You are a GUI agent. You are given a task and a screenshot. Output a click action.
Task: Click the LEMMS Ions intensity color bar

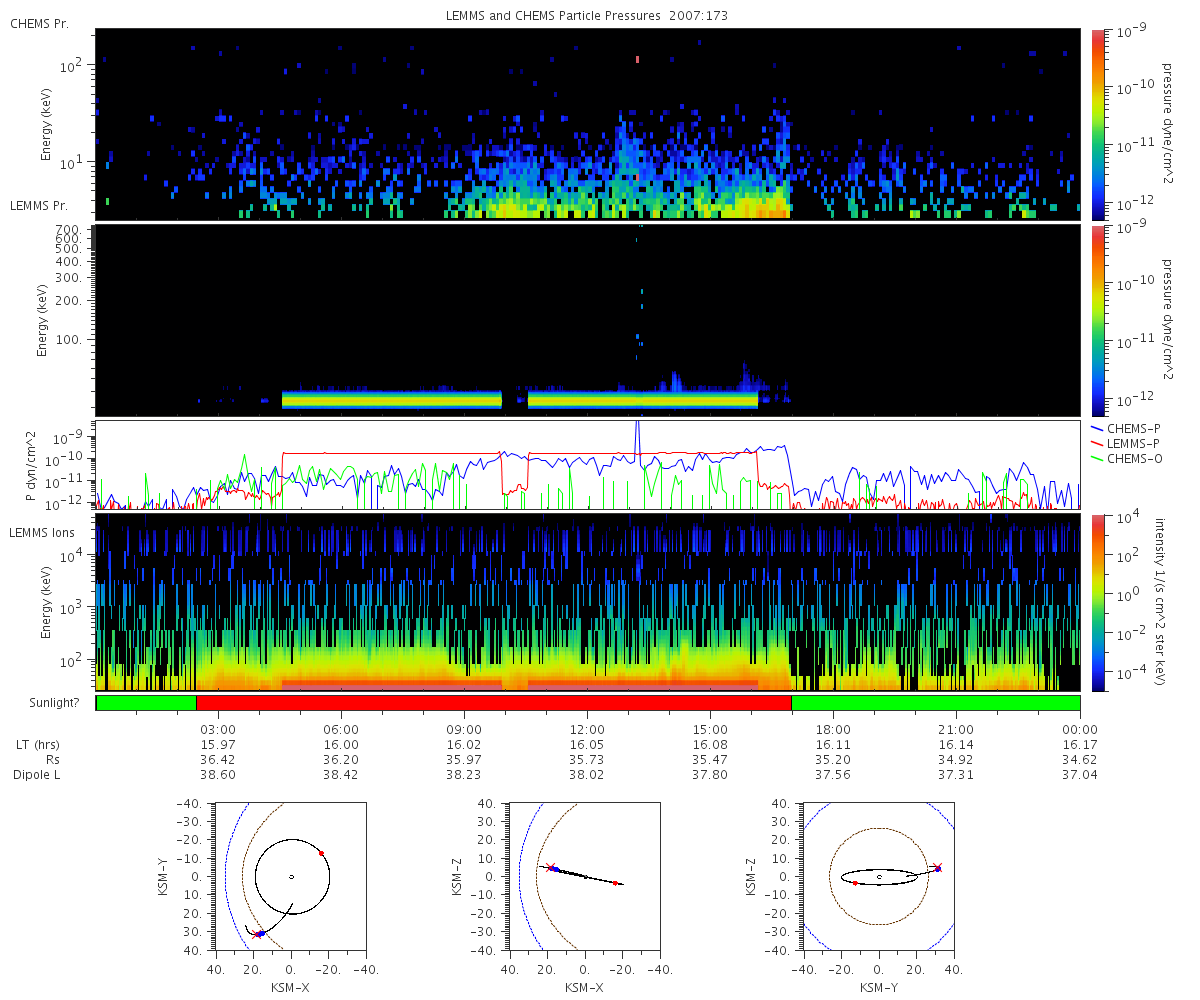(x=1097, y=603)
